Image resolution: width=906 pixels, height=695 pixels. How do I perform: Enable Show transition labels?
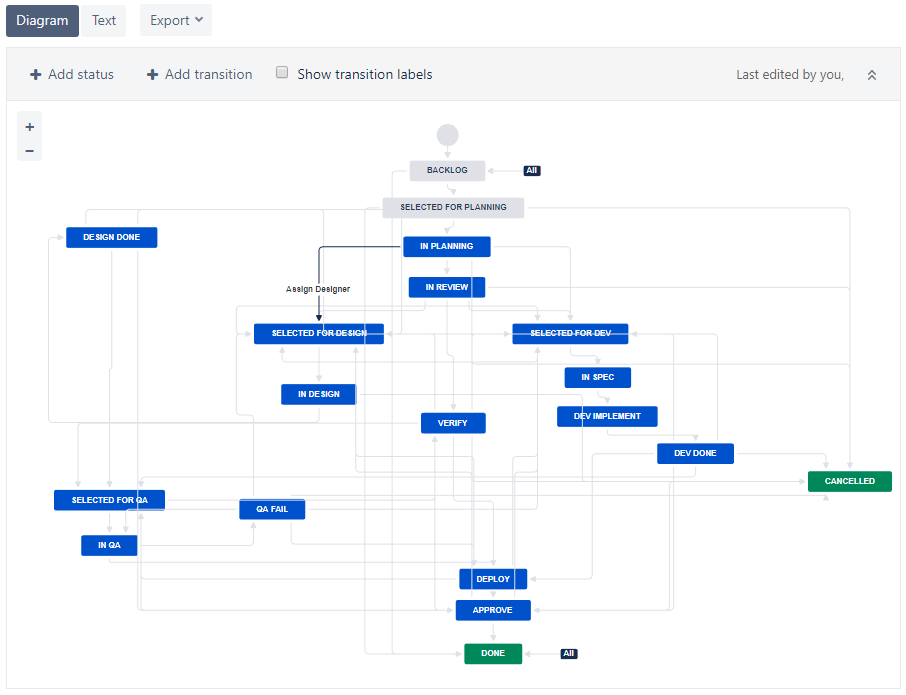282,72
